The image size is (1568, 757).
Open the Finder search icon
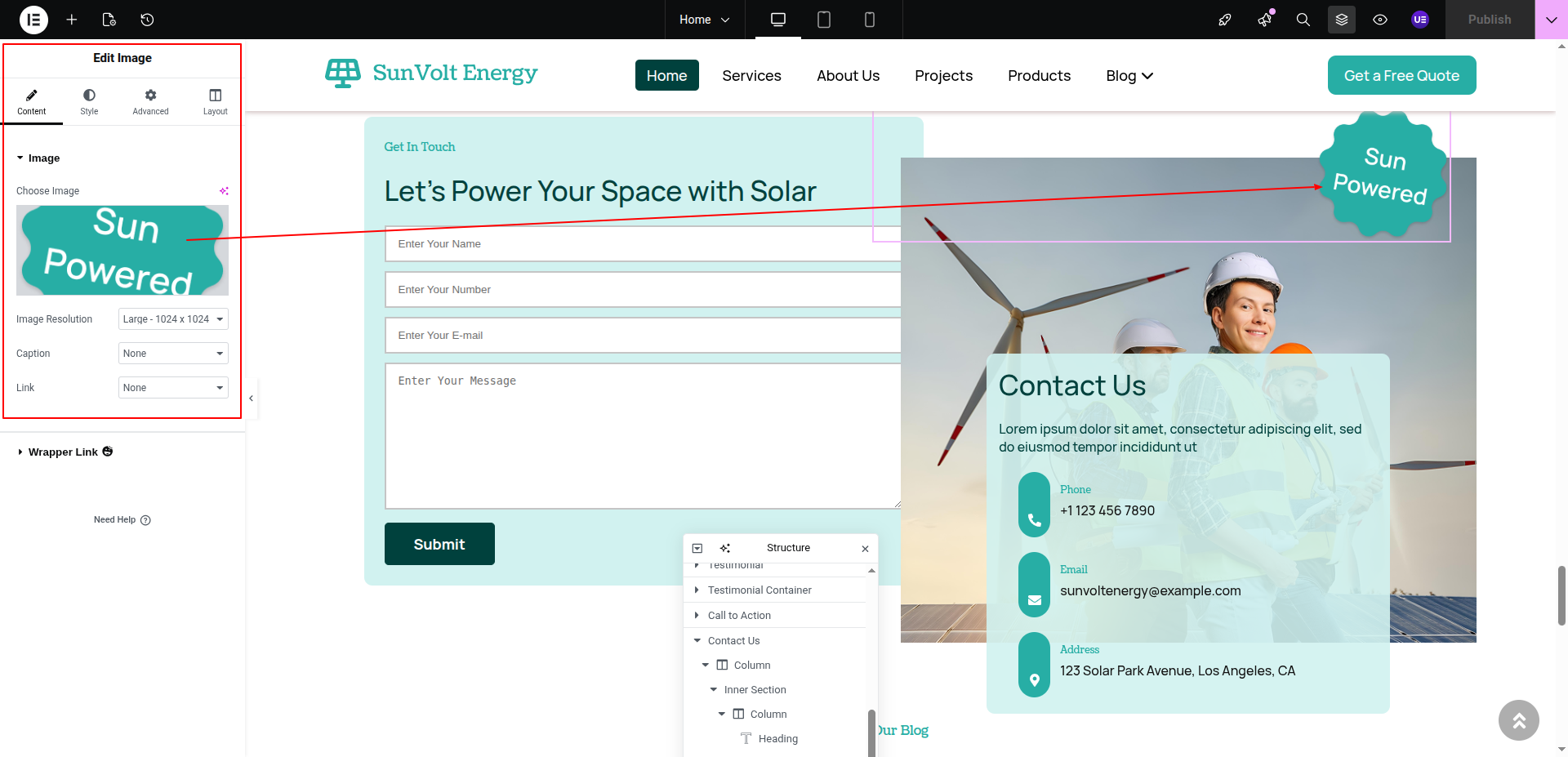click(1303, 20)
